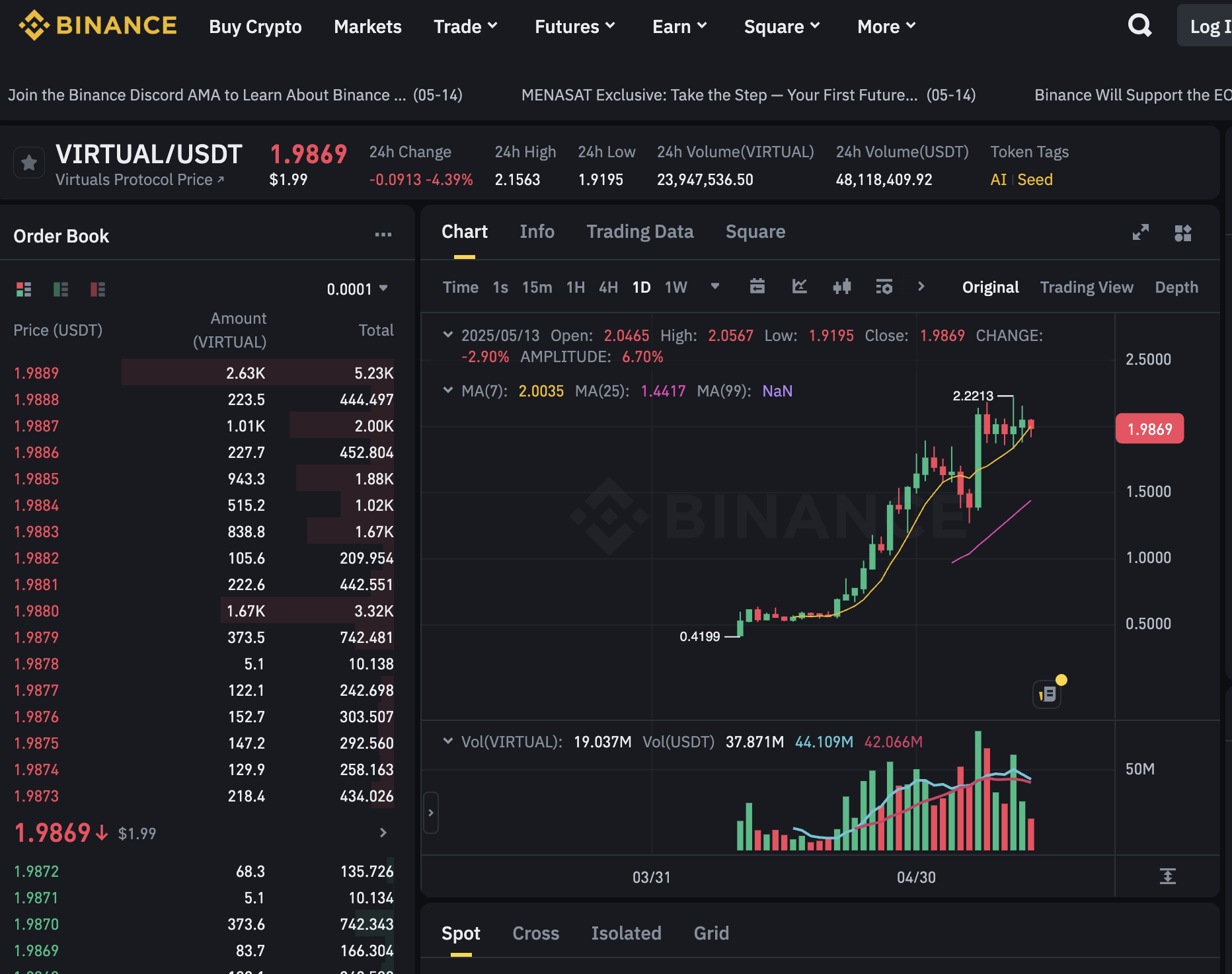Click the Binance logo
The image size is (1232, 974).
click(x=98, y=26)
